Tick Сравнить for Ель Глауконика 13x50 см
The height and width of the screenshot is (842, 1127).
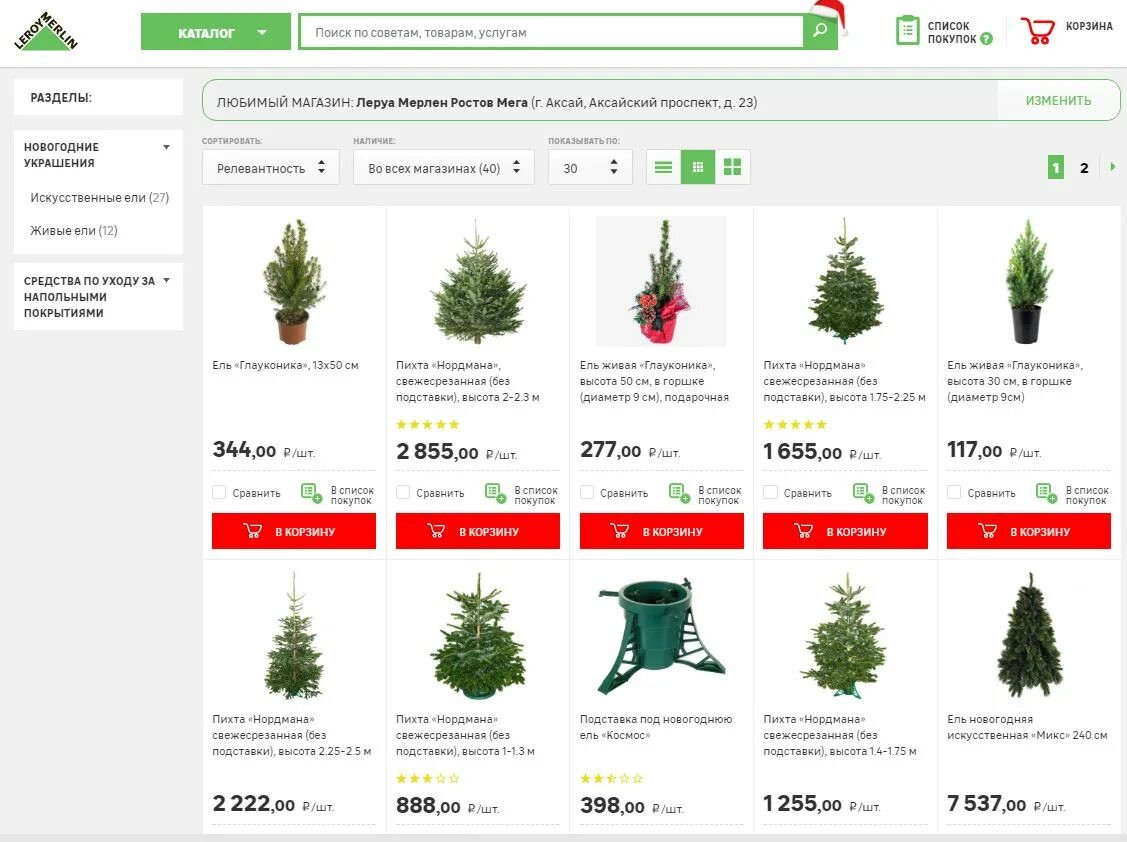click(219, 493)
